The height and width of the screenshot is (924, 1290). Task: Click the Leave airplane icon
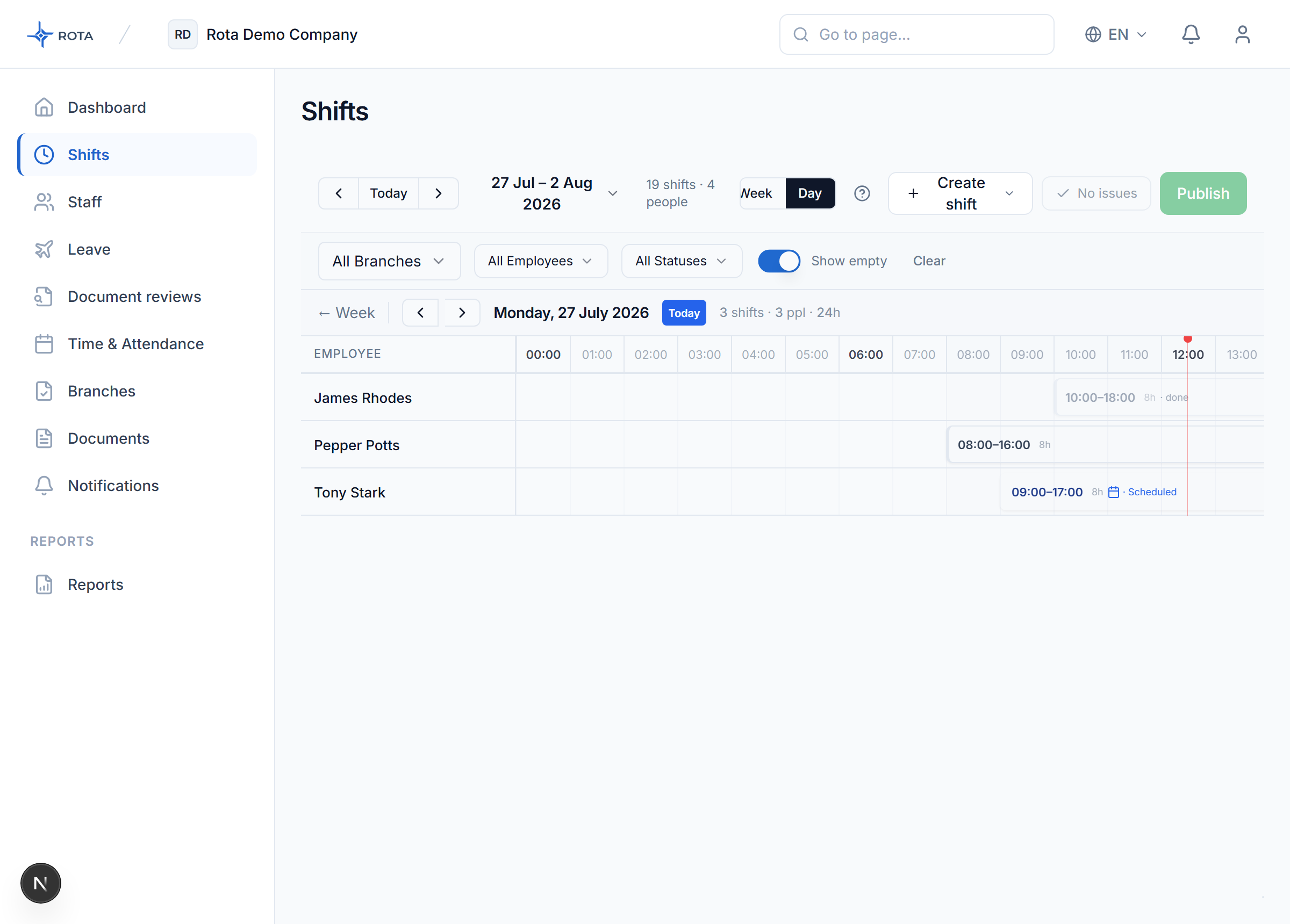pos(44,249)
